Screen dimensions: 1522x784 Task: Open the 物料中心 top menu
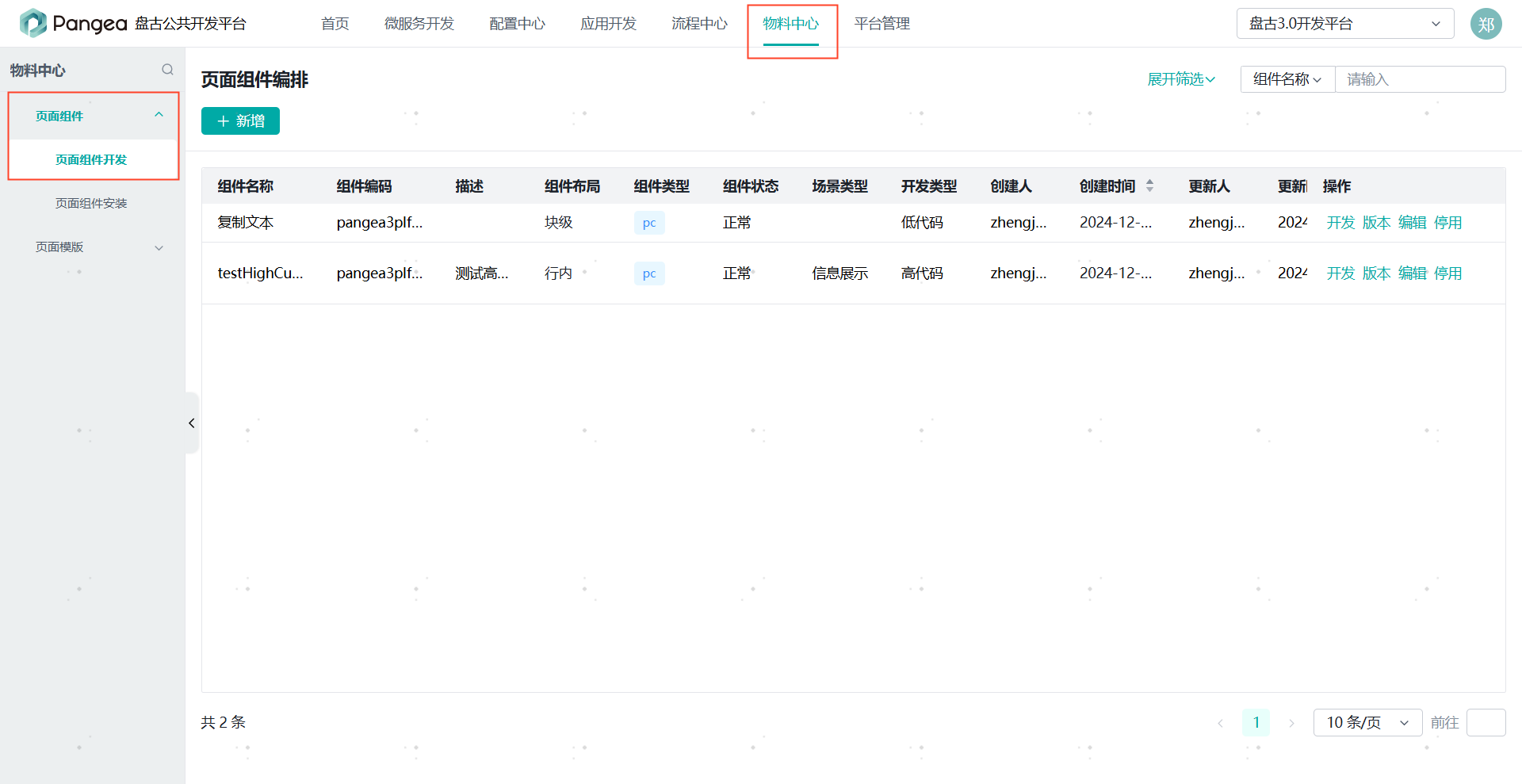click(791, 24)
